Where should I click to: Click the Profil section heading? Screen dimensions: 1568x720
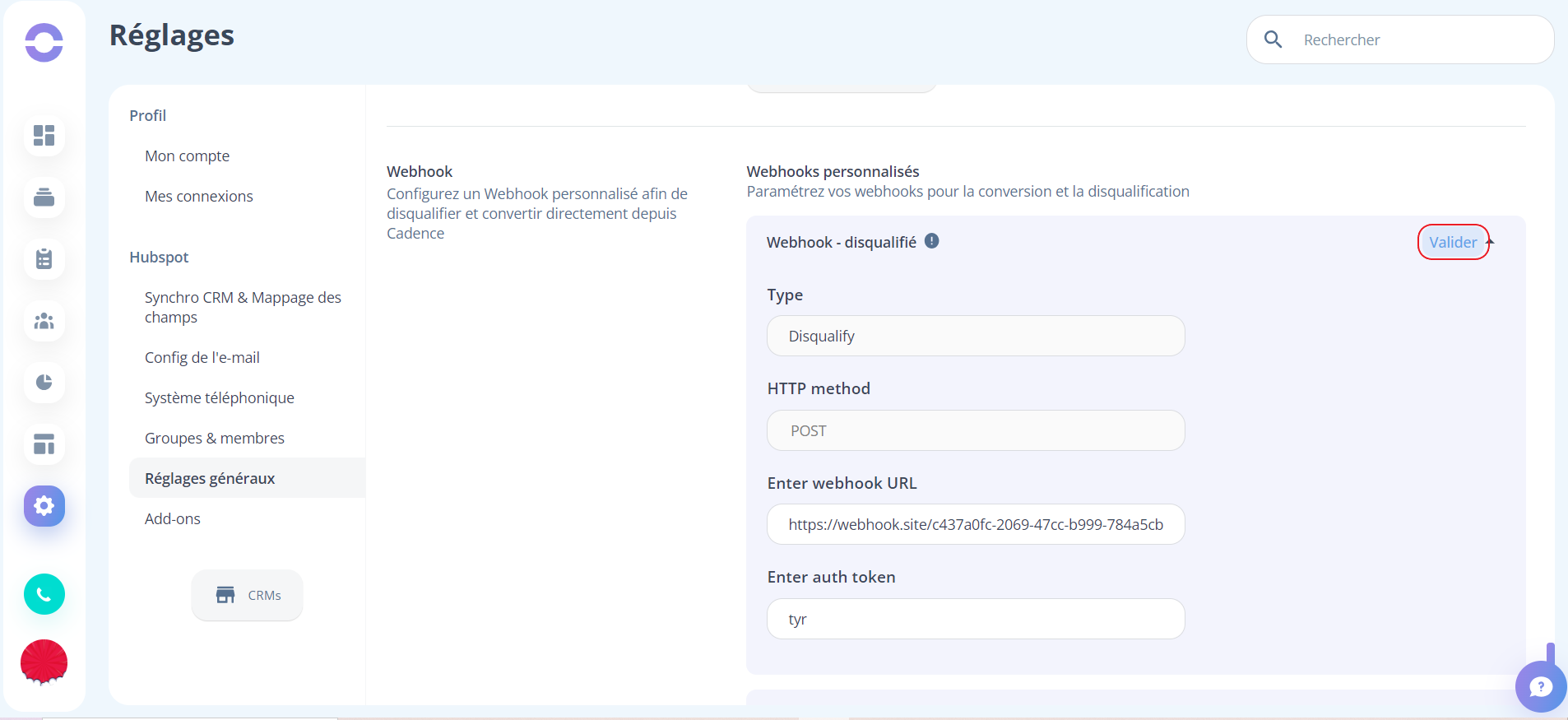pos(148,115)
